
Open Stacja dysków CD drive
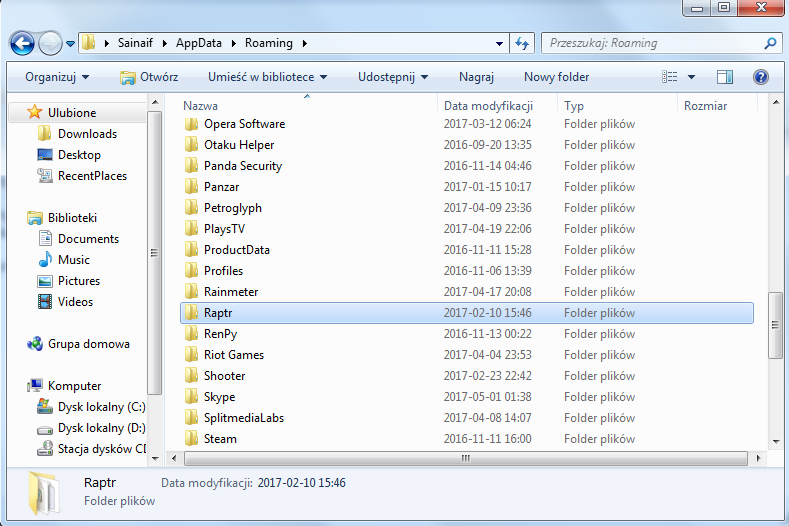[101, 449]
